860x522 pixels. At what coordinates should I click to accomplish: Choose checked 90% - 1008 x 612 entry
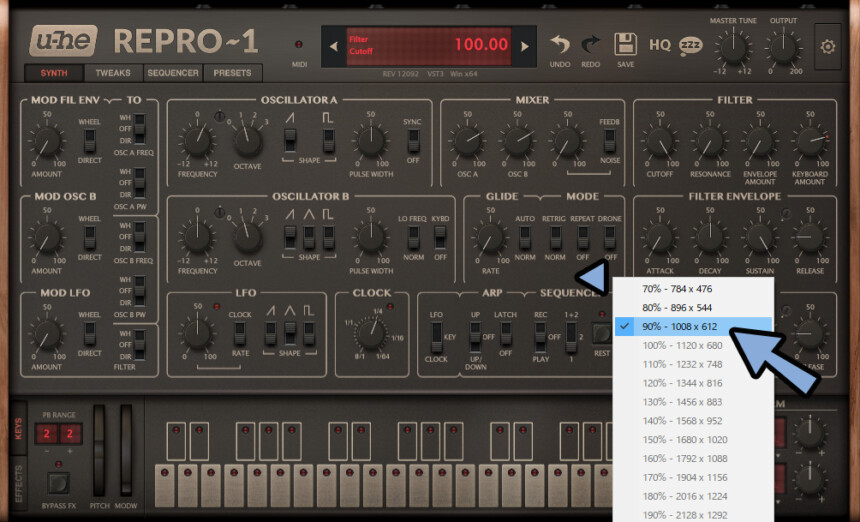[x=693, y=326]
